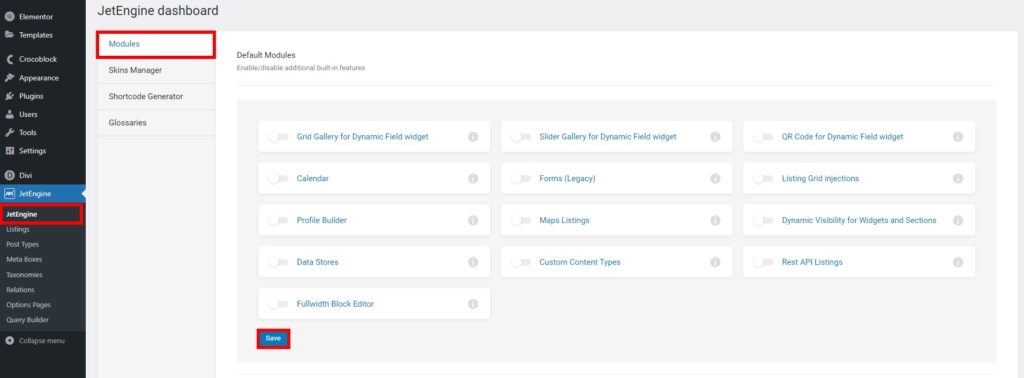Image resolution: width=1024 pixels, height=378 pixels.
Task: Enable the Profile Builder toggle
Action: pyautogui.click(x=278, y=221)
